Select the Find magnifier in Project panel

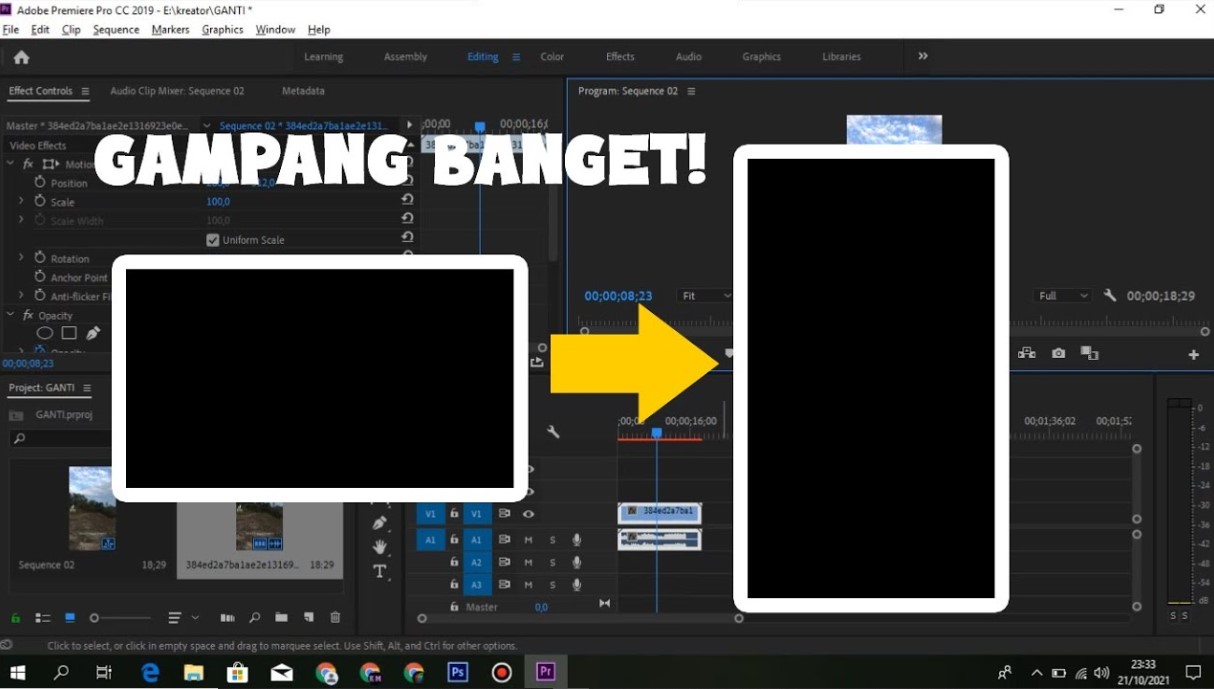coord(255,617)
